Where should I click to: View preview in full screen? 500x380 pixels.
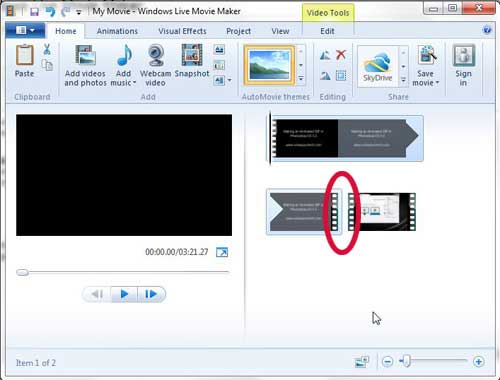[222, 252]
